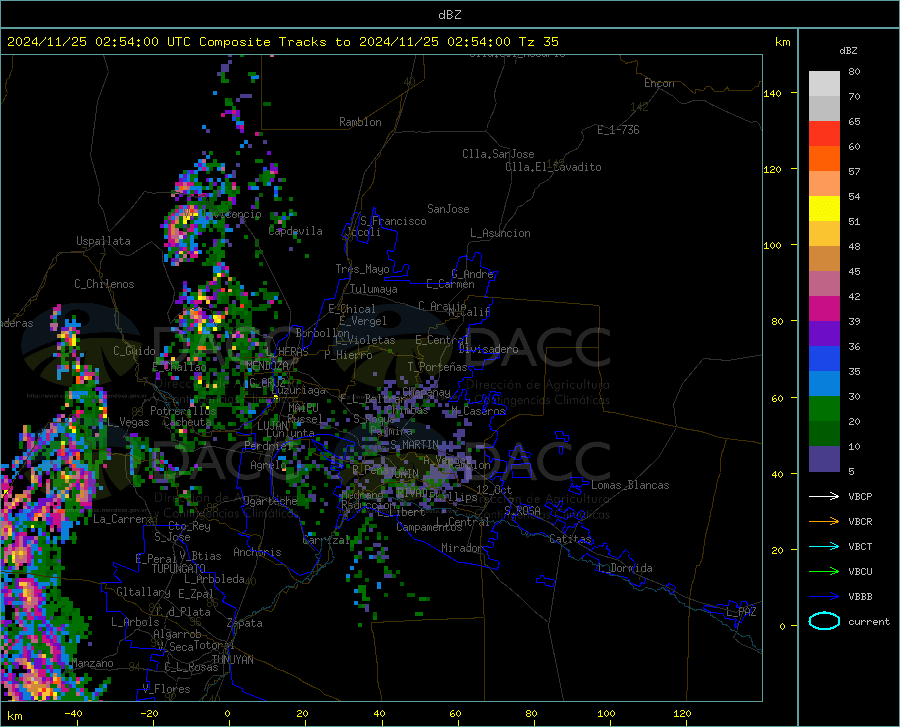Click the Tres_Mayo map label

(x=362, y=269)
